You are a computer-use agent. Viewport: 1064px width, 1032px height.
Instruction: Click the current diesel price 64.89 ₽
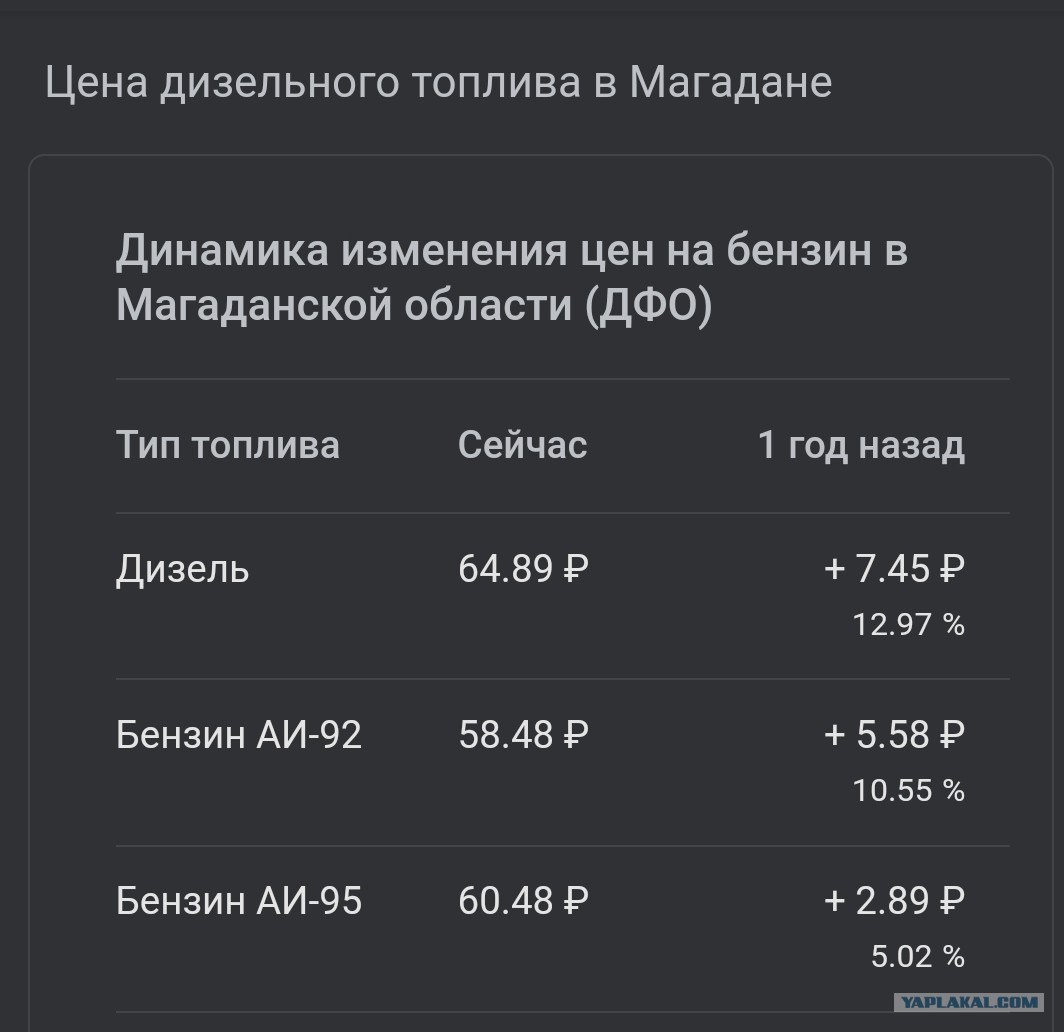(x=523, y=569)
